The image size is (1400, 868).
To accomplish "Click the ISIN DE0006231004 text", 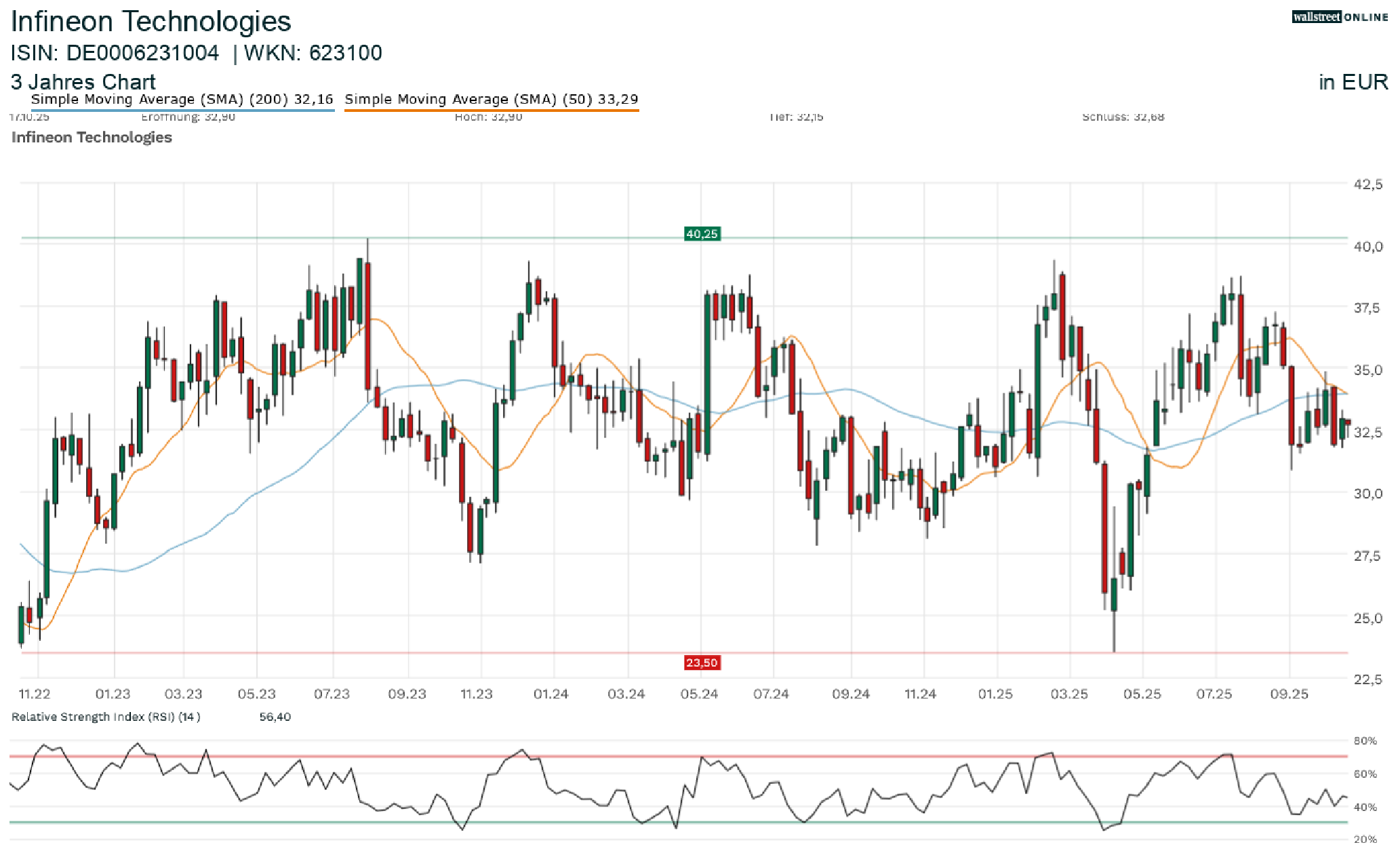I will point(115,53).
